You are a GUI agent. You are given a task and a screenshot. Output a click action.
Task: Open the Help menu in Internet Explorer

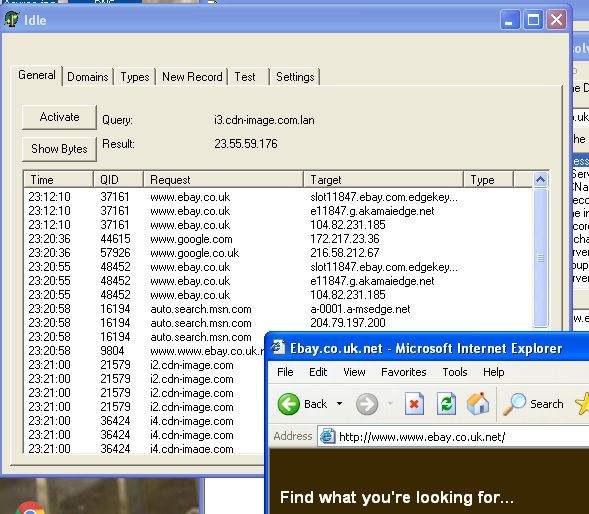(494, 372)
